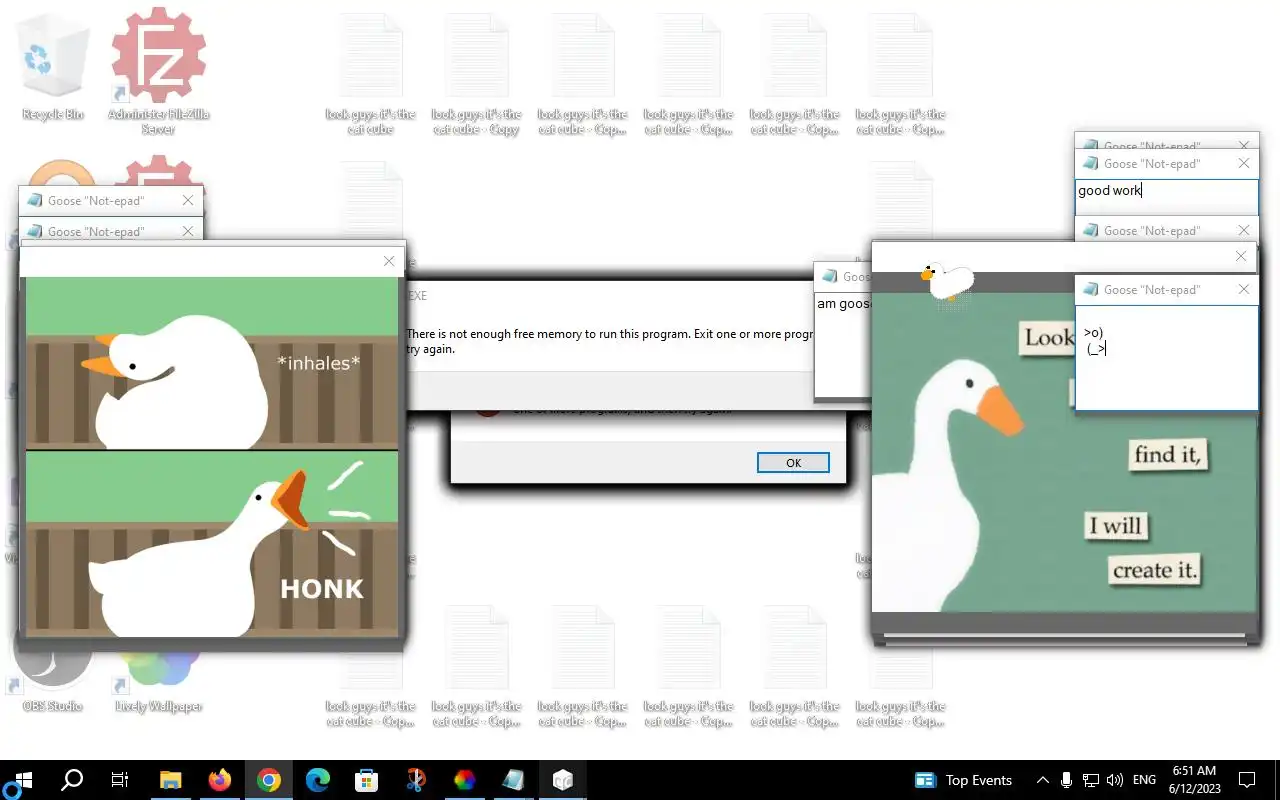
Task: Select the 'cat cube - Copy' file icon
Action: 477,76
